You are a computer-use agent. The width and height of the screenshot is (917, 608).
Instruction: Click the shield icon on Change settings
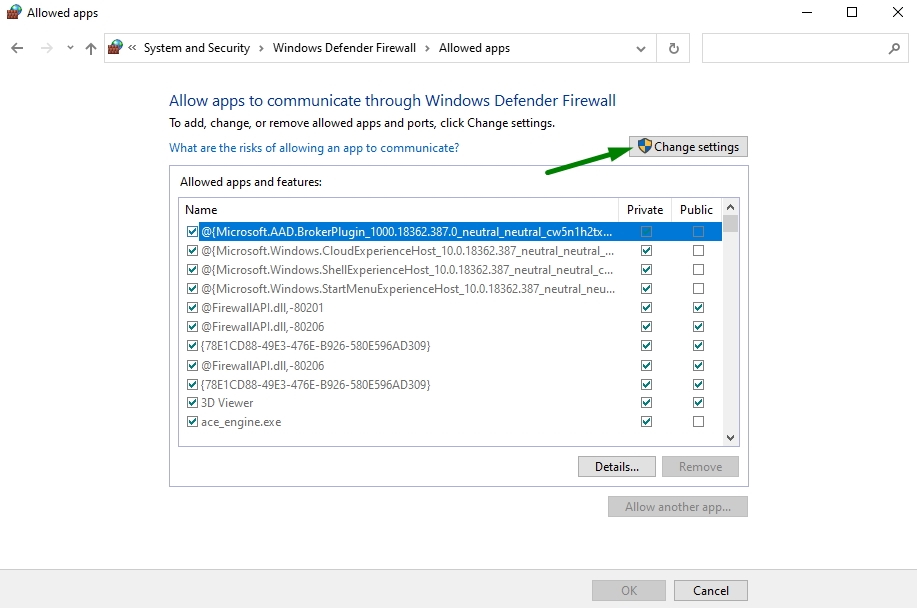(645, 147)
